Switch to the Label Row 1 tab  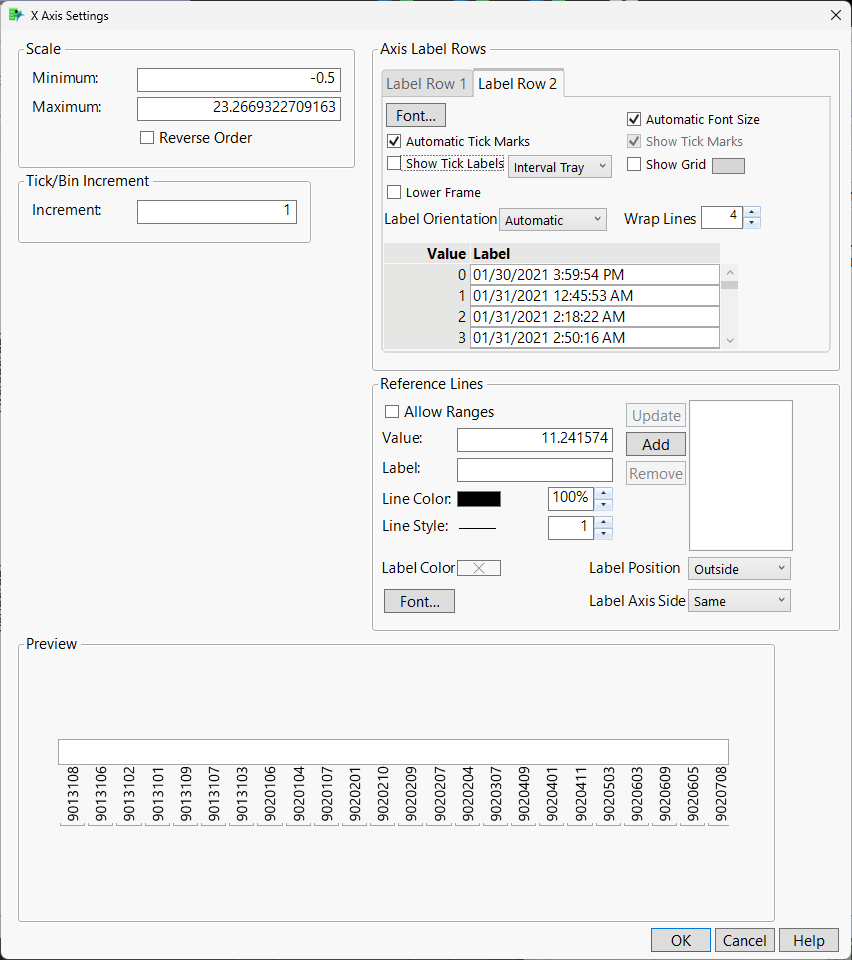pos(426,84)
